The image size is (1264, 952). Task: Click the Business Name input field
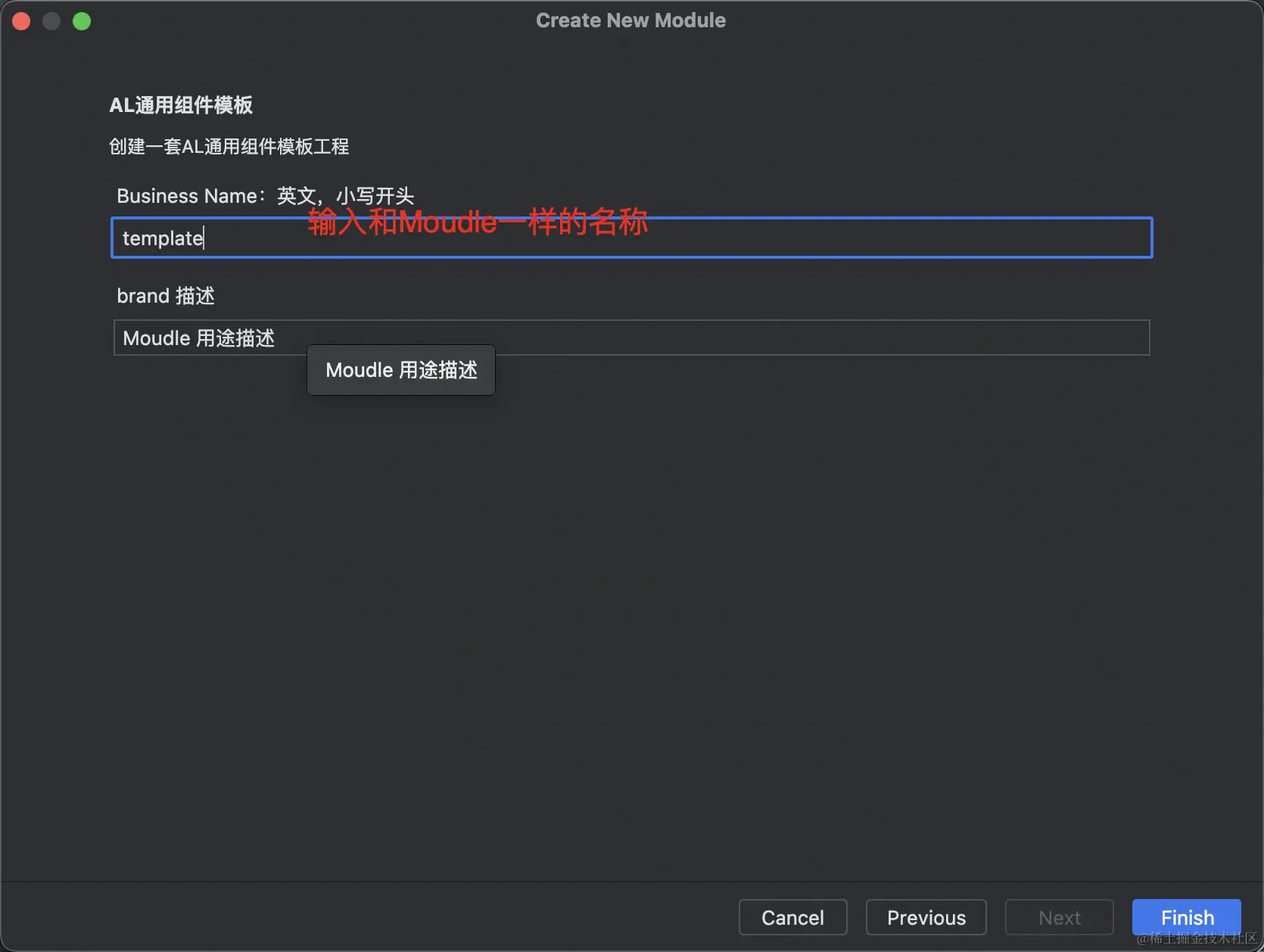631,238
